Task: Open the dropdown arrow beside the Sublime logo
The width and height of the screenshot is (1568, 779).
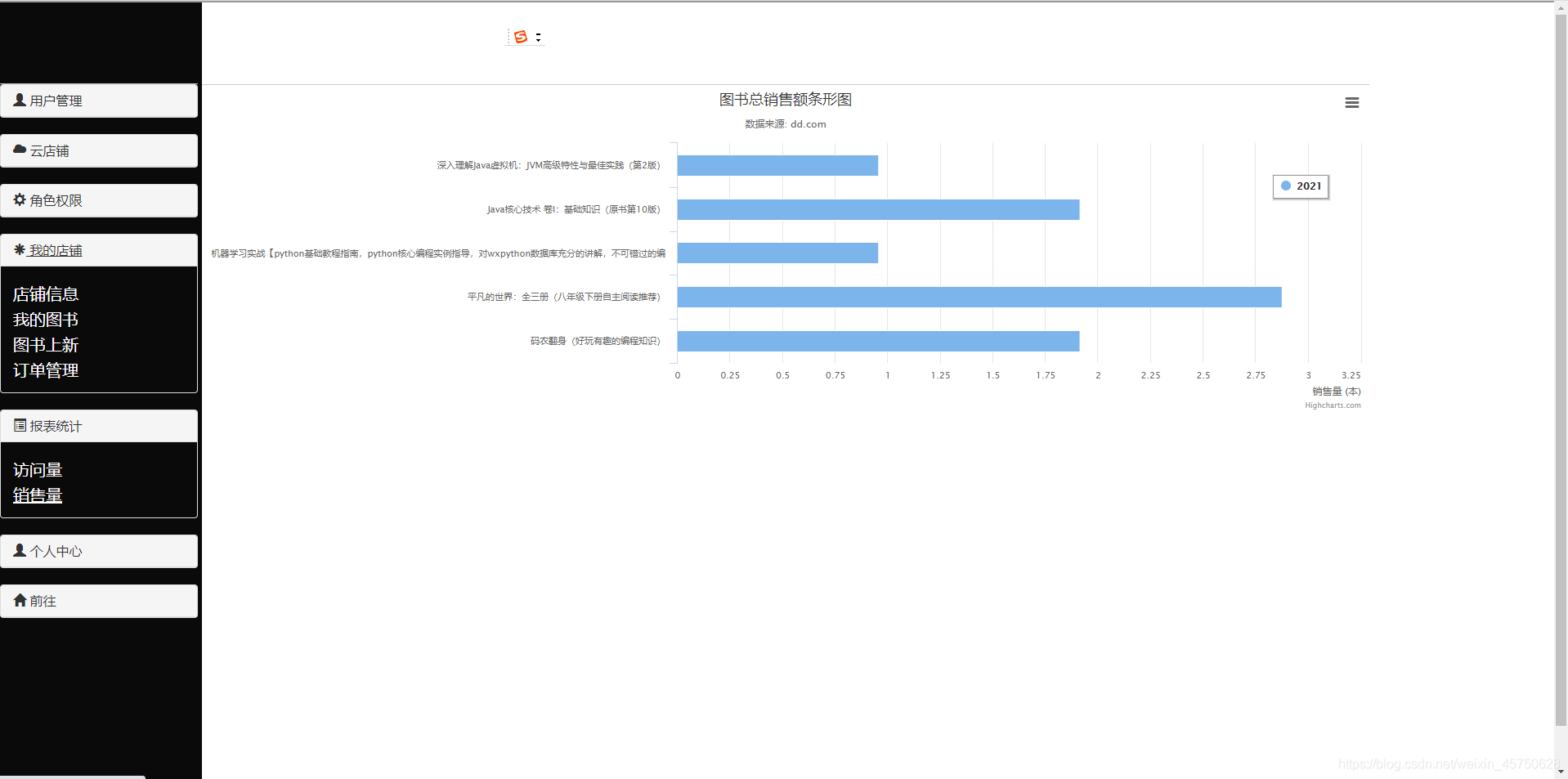Action: (538, 37)
